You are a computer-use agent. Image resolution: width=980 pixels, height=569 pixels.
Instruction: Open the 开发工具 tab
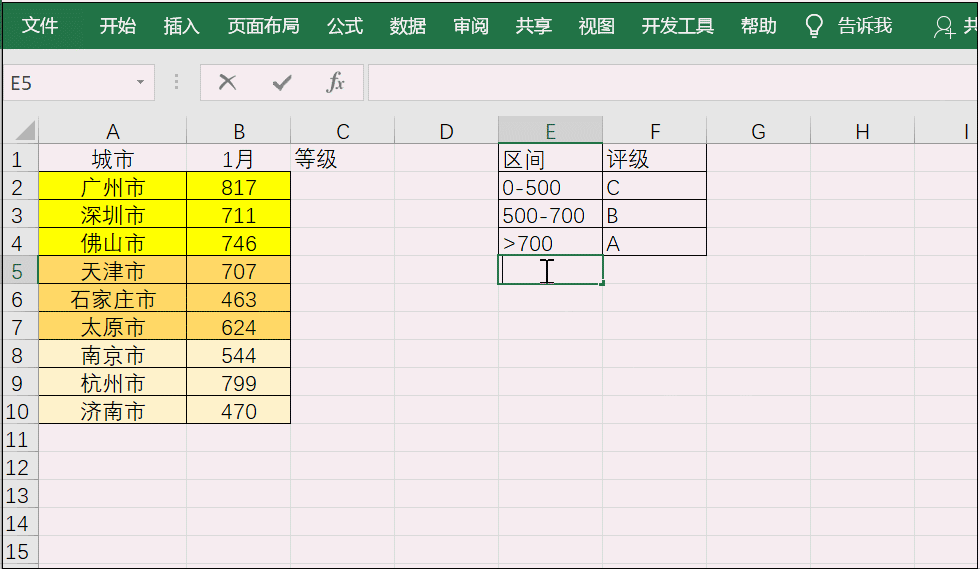pyautogui.click(x=678, y=26)
